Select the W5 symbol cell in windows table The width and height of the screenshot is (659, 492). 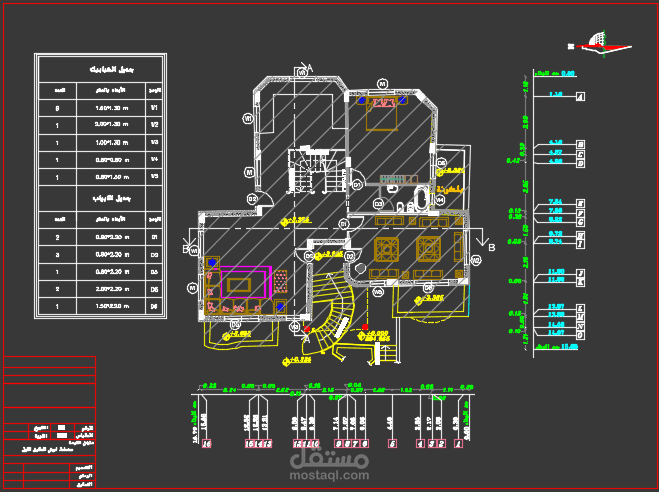click(x=154, y=177)
